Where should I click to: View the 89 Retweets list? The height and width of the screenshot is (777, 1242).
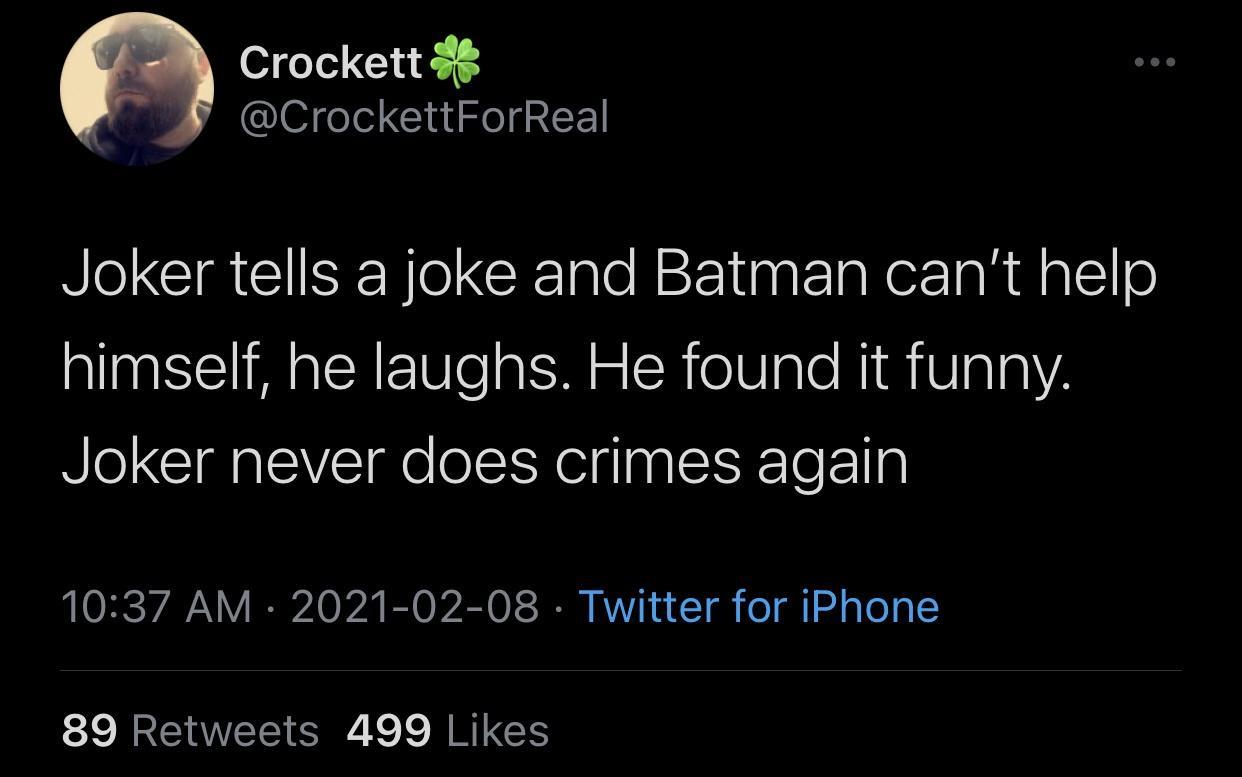click(185, 731)
